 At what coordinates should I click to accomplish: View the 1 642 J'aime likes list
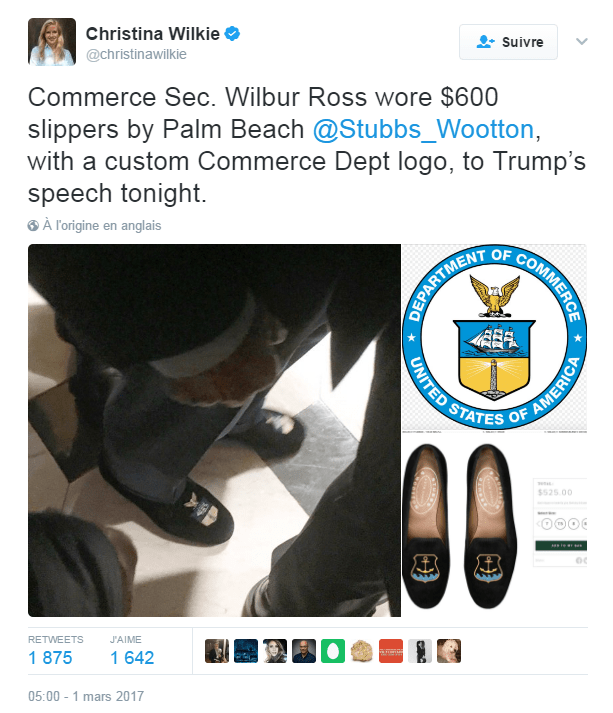click(132, 657)
